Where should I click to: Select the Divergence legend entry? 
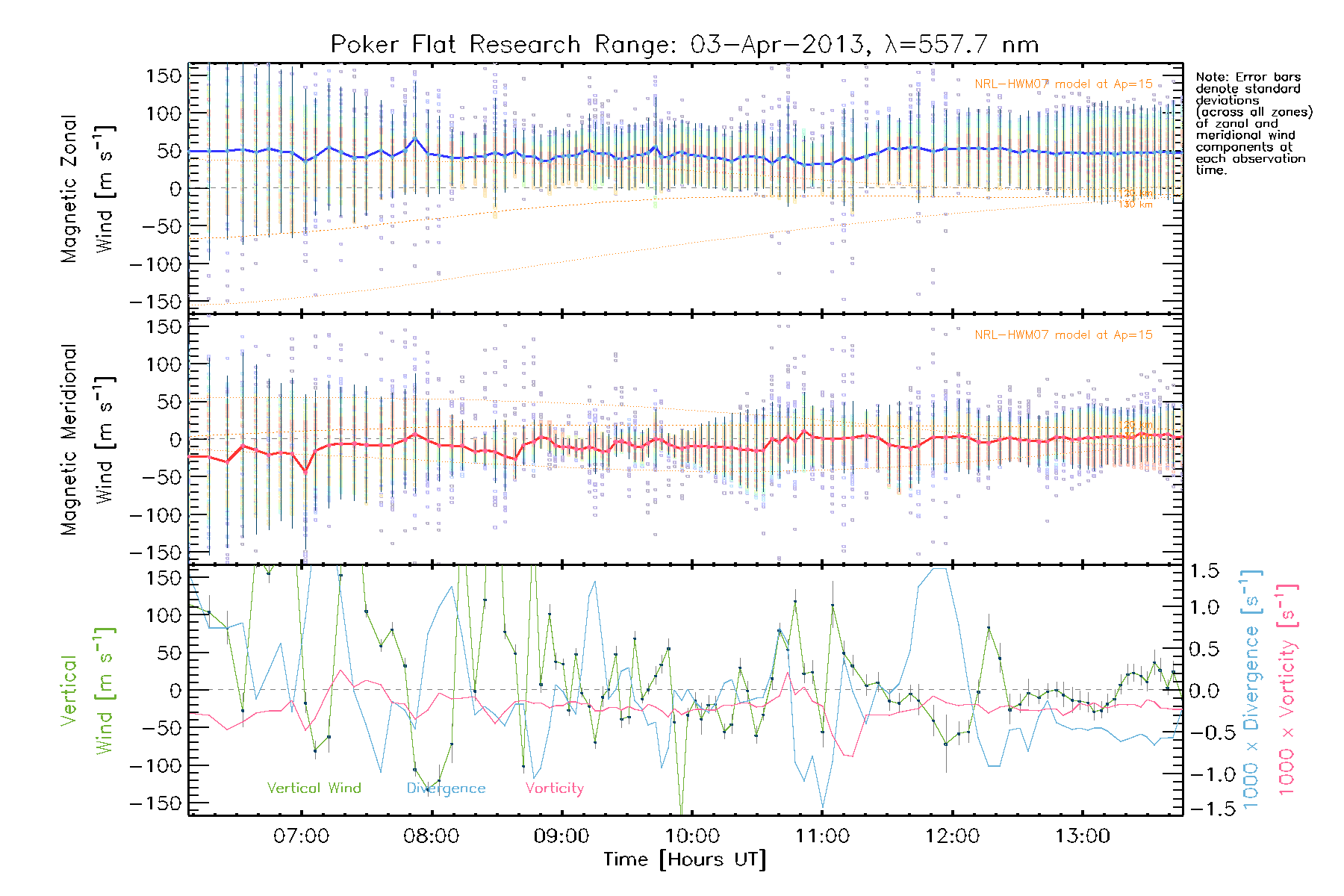(446, 788)
